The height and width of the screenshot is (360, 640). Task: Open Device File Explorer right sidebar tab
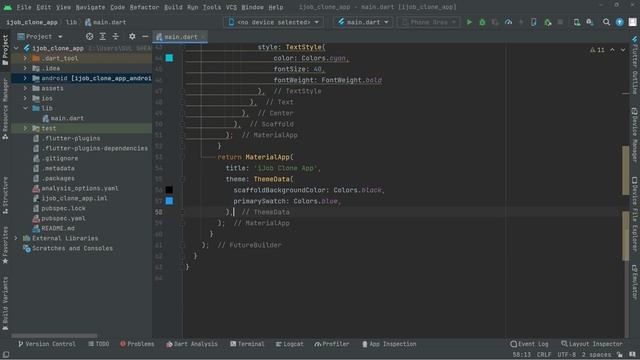pos(635,214)
